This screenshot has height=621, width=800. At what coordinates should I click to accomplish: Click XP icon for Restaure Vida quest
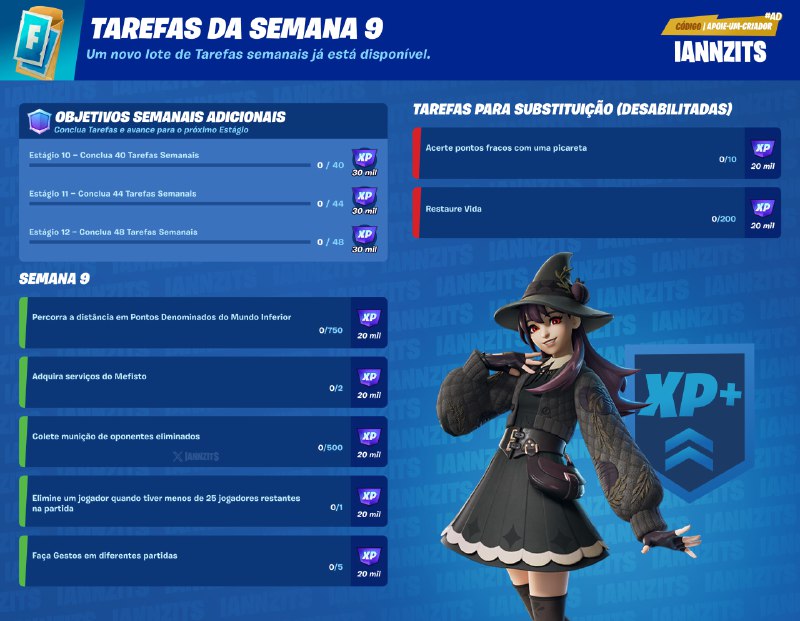pyautogui.click(x=763, y=208)
